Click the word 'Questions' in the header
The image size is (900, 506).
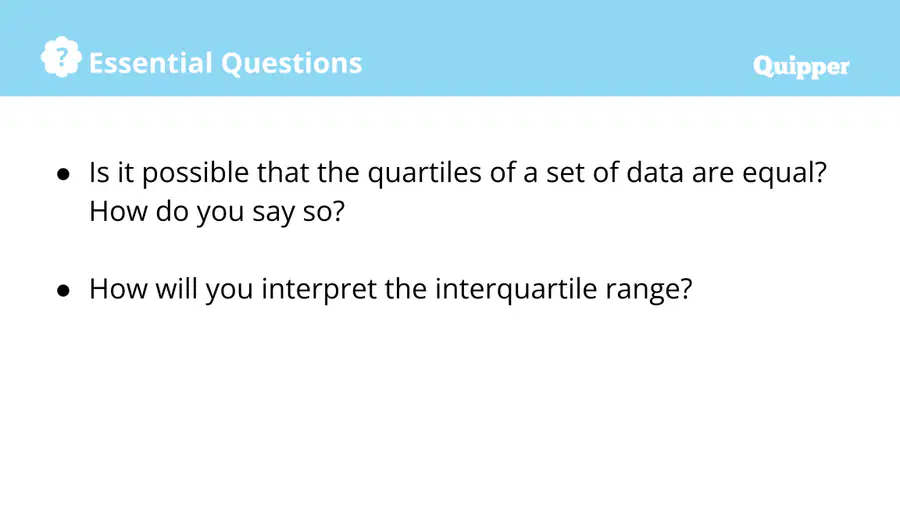[x=292, y=63]
